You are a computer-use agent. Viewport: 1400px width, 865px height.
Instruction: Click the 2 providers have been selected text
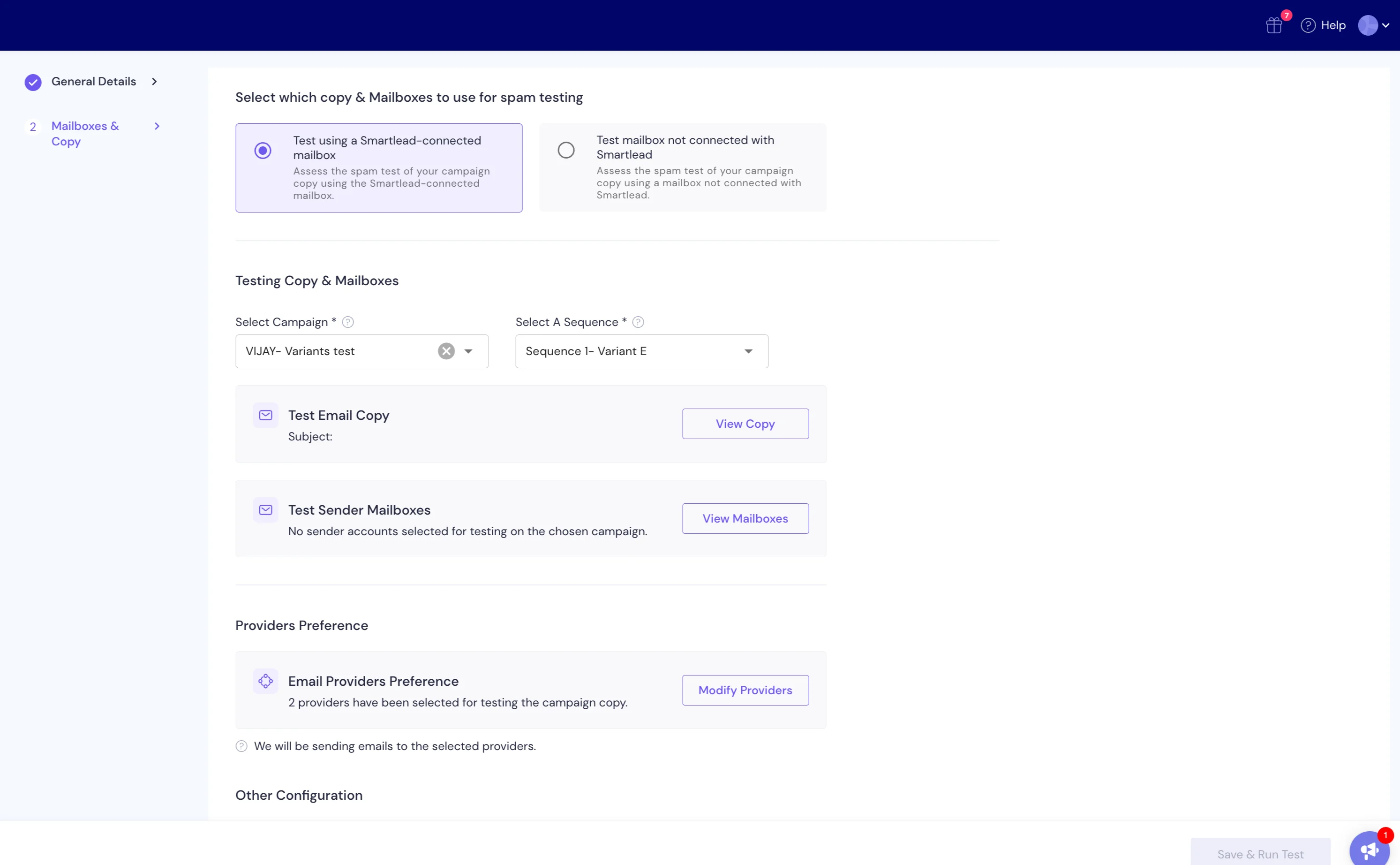coord(458,703)
